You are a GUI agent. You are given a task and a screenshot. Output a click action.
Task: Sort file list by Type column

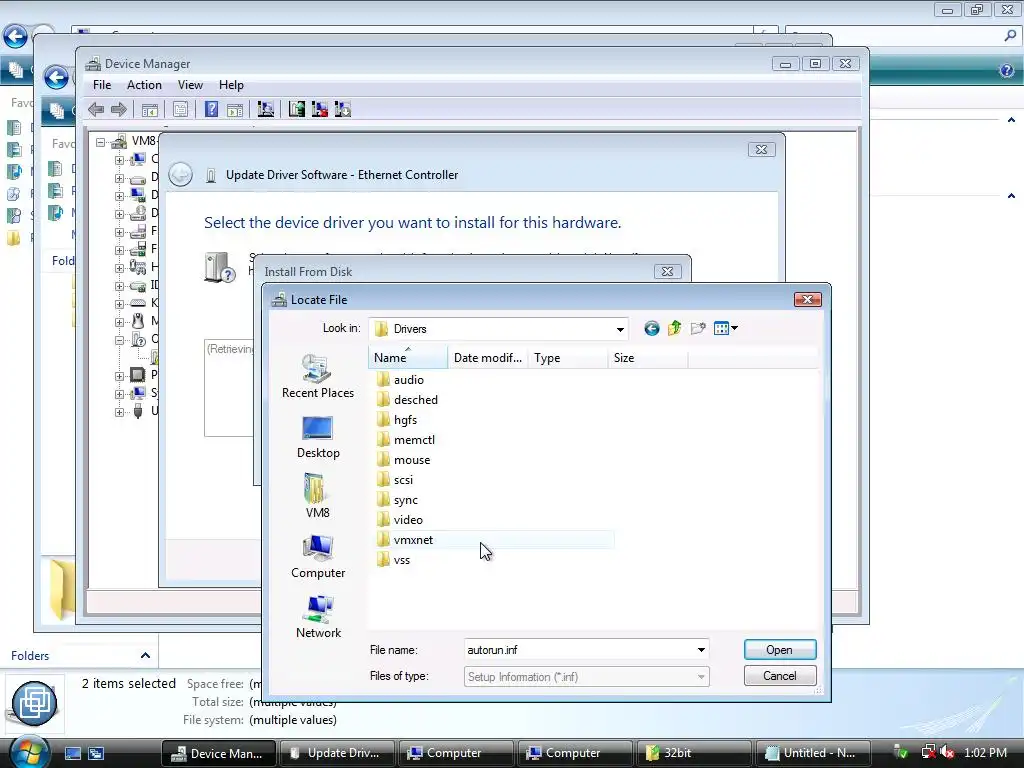[568, 358]
